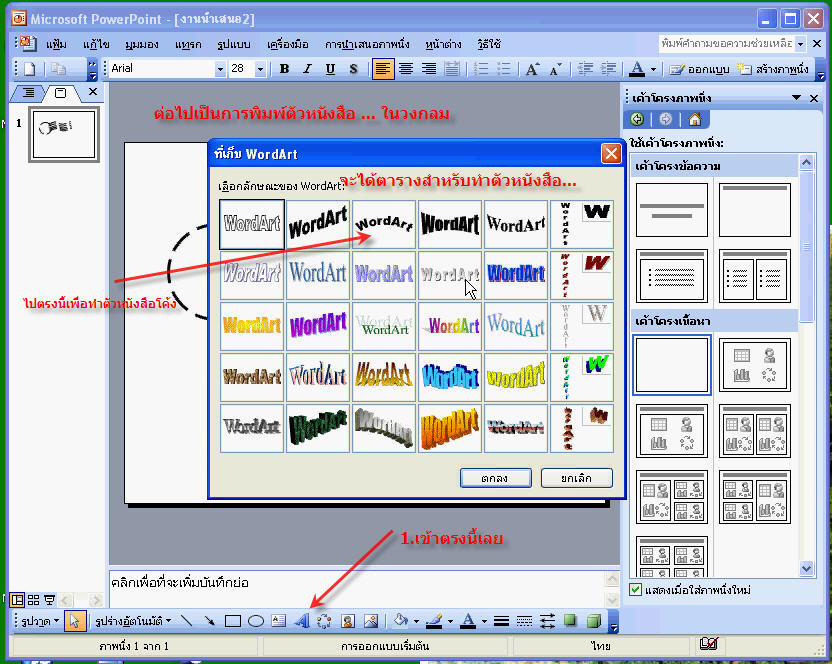Click the Insert Picture icon
Image resolution: width=832 pixels, height=664 pixels.
click(371, 620)
